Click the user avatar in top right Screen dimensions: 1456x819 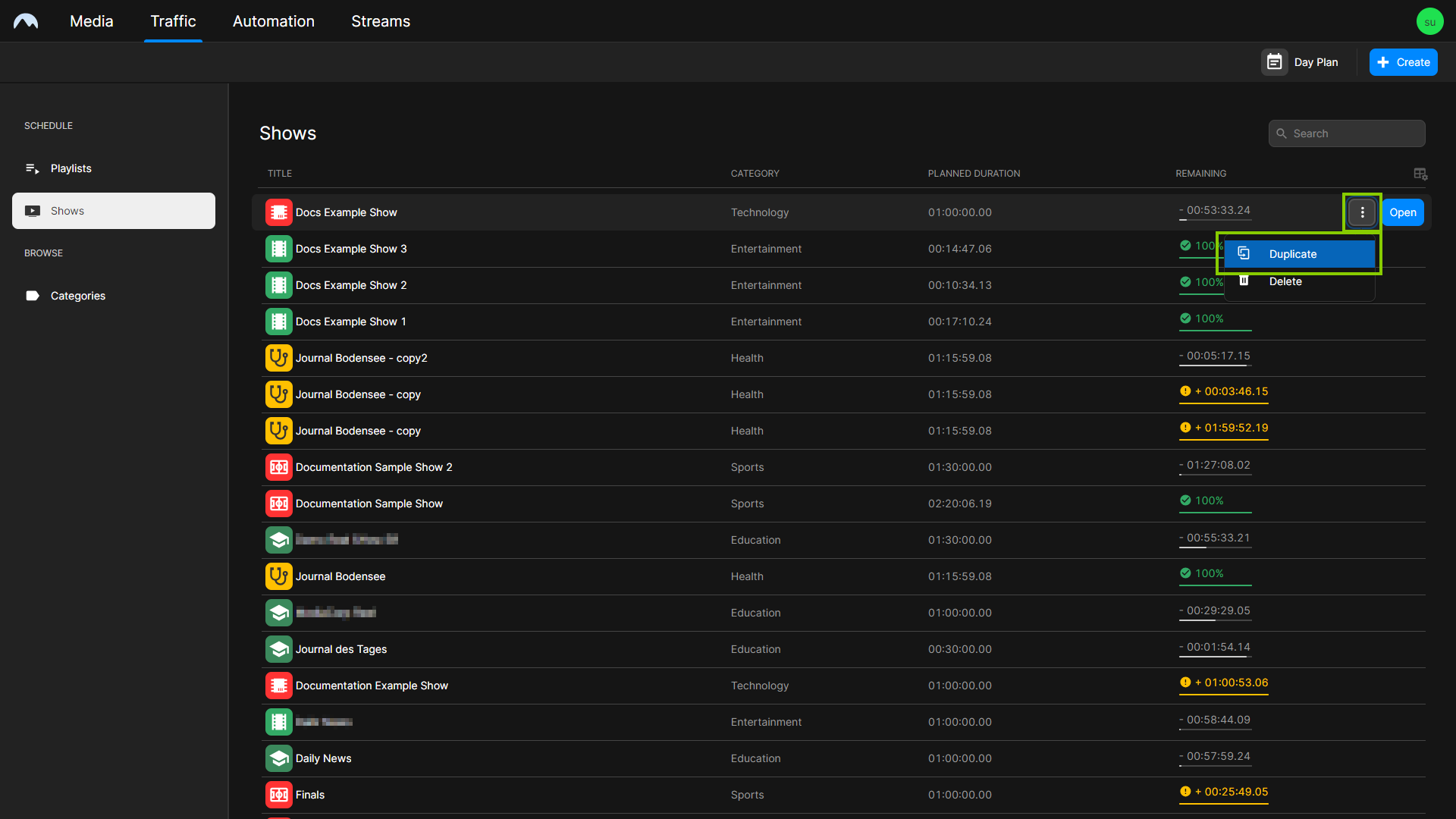point(1429,21)
